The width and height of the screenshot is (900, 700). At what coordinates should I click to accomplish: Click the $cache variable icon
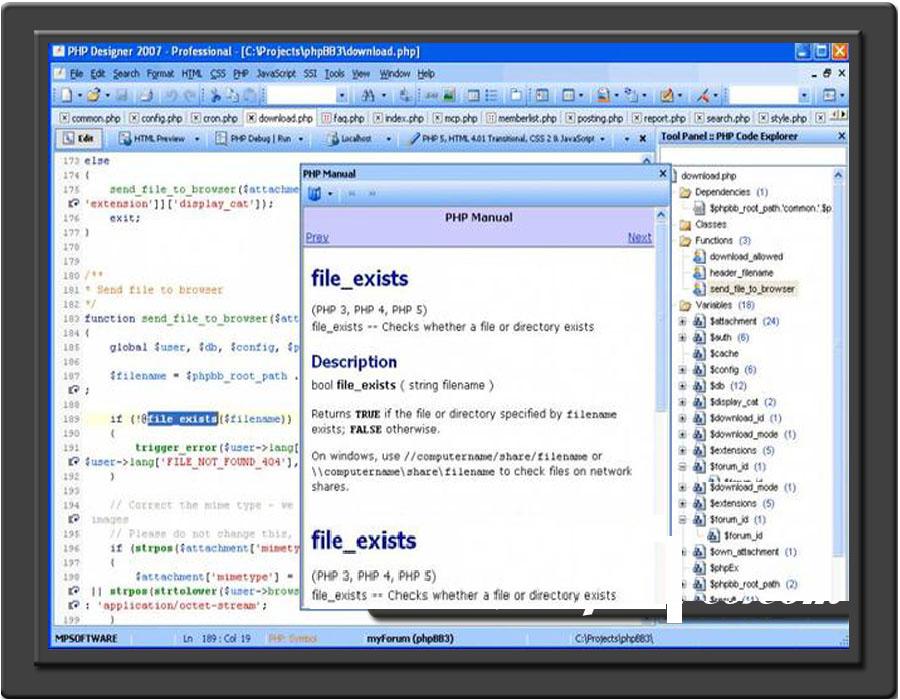click(699, 353)
